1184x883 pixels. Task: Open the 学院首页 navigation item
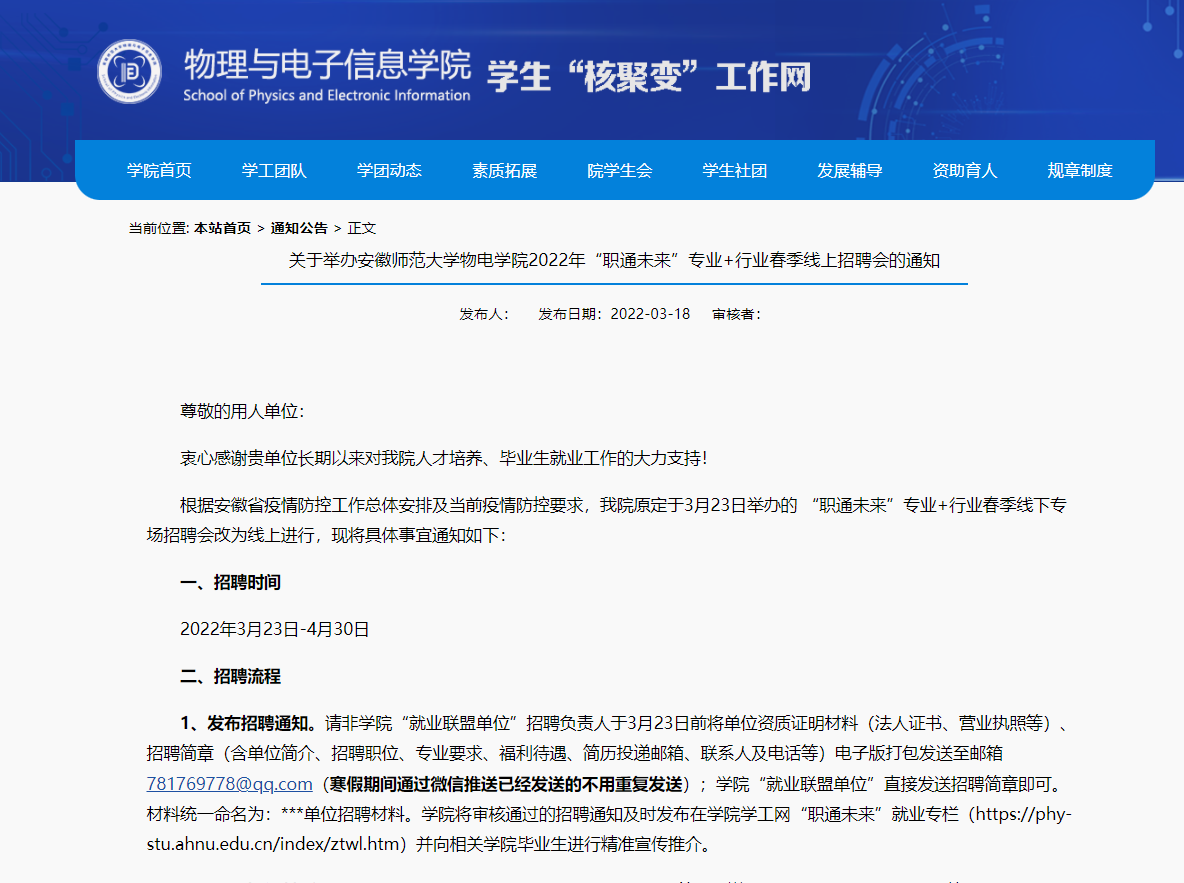[159, 171]
